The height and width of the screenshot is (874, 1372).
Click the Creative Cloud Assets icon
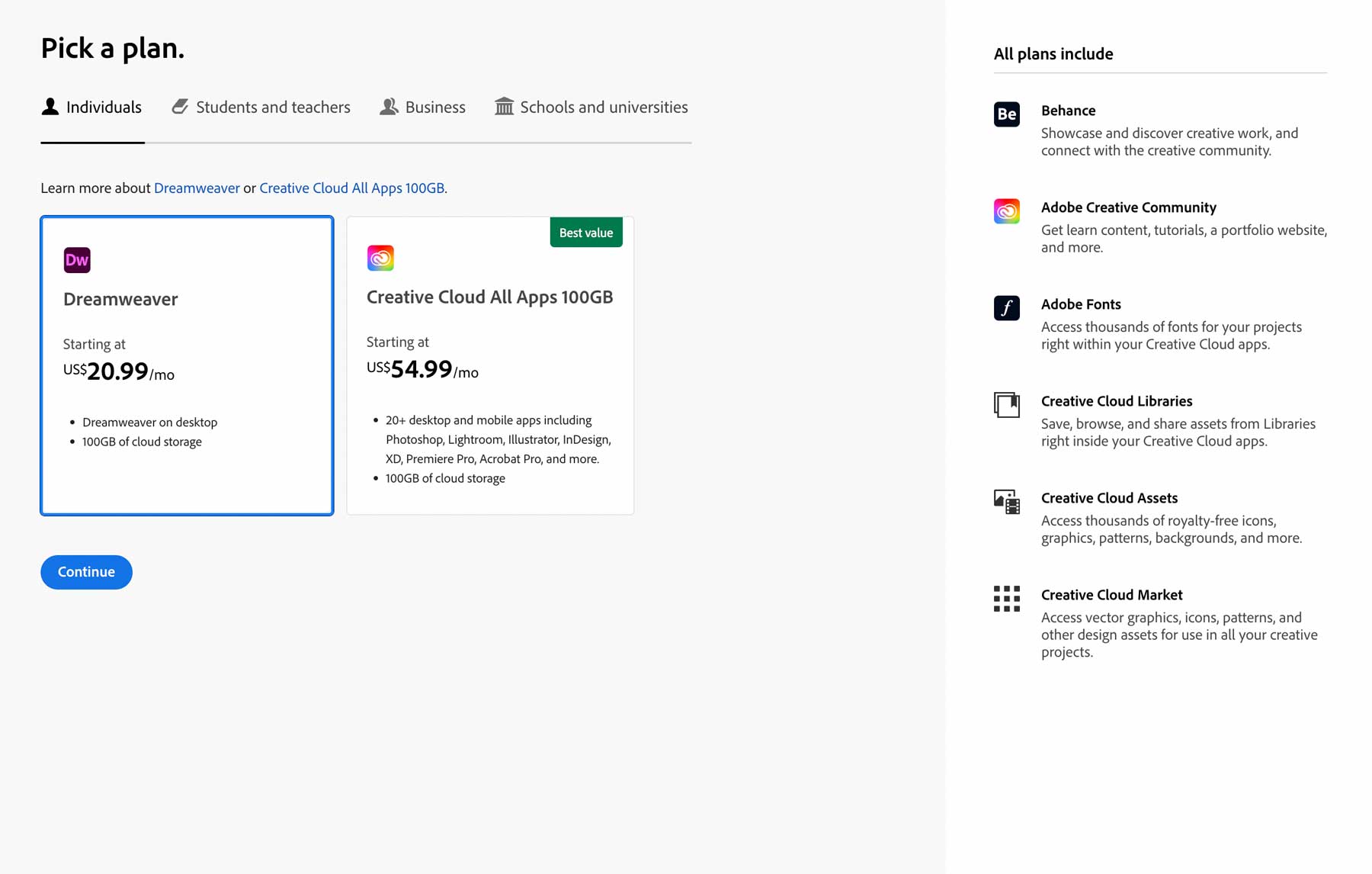[1006, 502]
